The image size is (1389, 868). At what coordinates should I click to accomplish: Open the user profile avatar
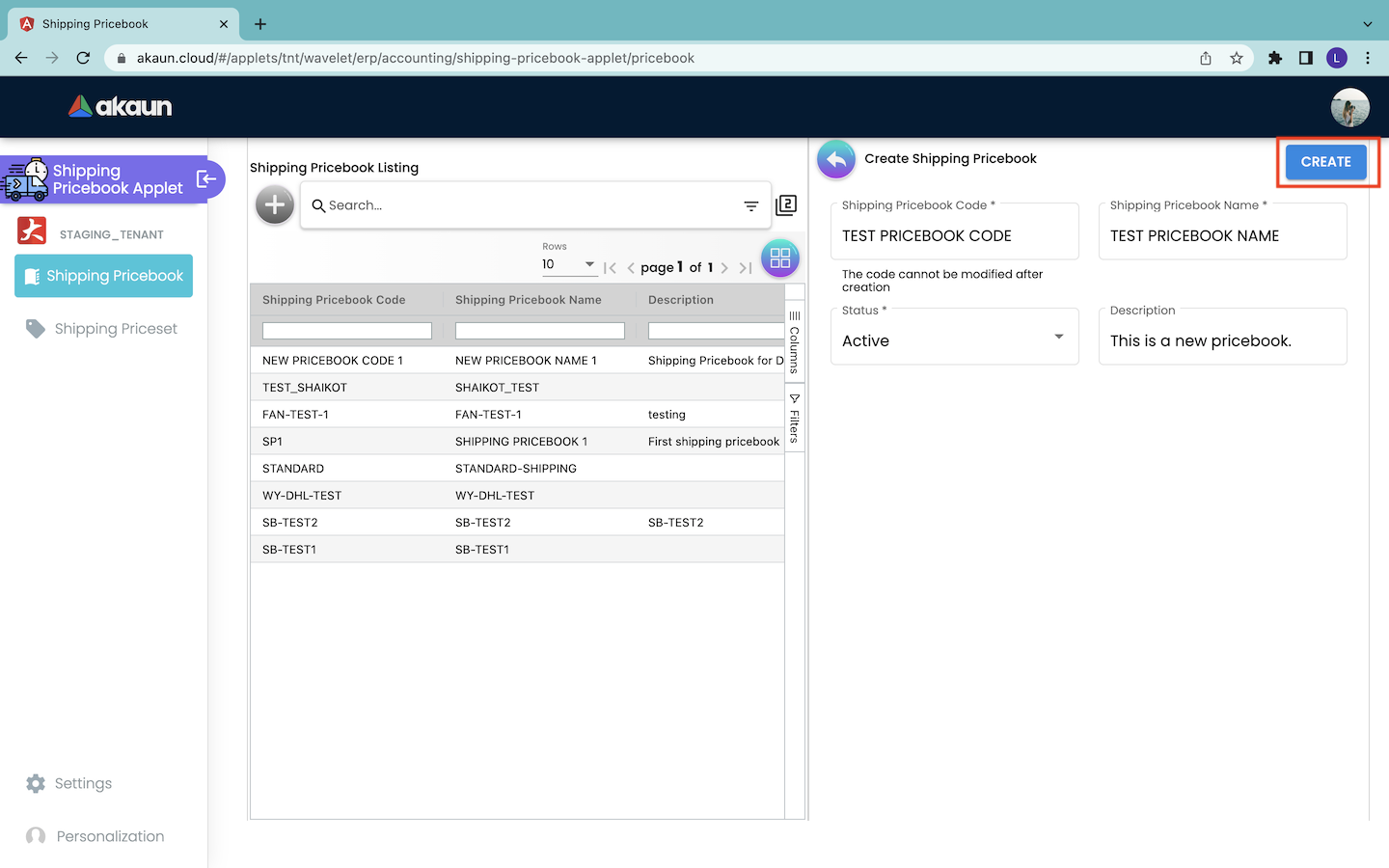pyautogui.click(x=1349, y=107)
